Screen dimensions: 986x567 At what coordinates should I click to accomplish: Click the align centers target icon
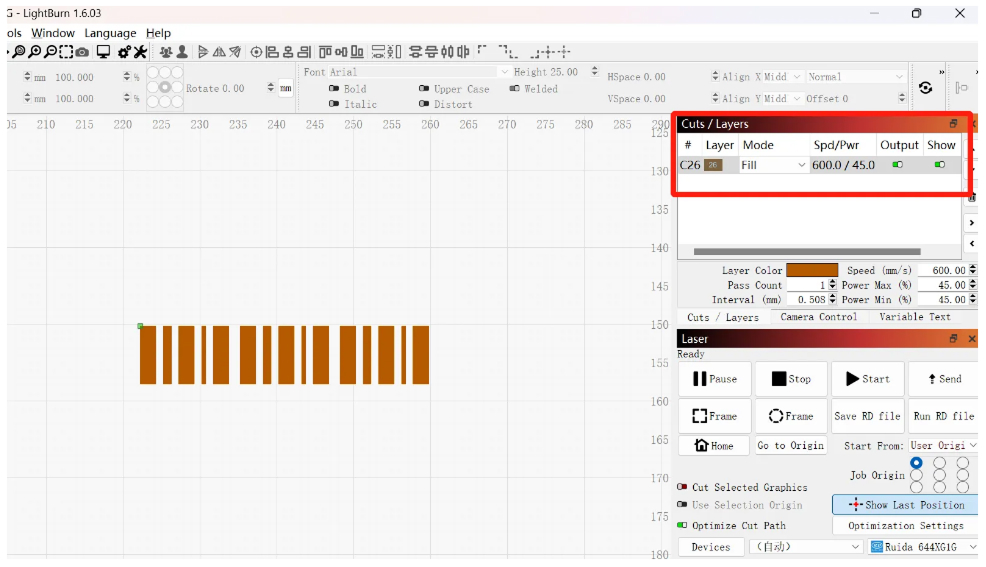point(256,52)
